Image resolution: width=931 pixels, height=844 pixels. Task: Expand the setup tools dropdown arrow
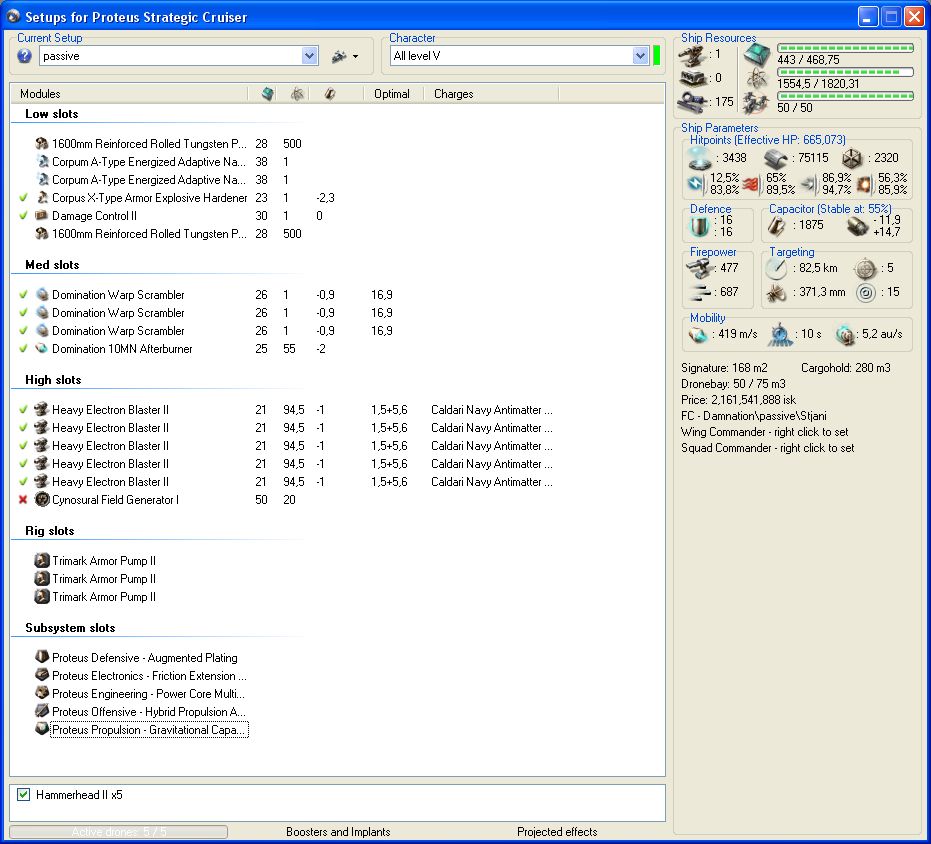coord(355,56)
